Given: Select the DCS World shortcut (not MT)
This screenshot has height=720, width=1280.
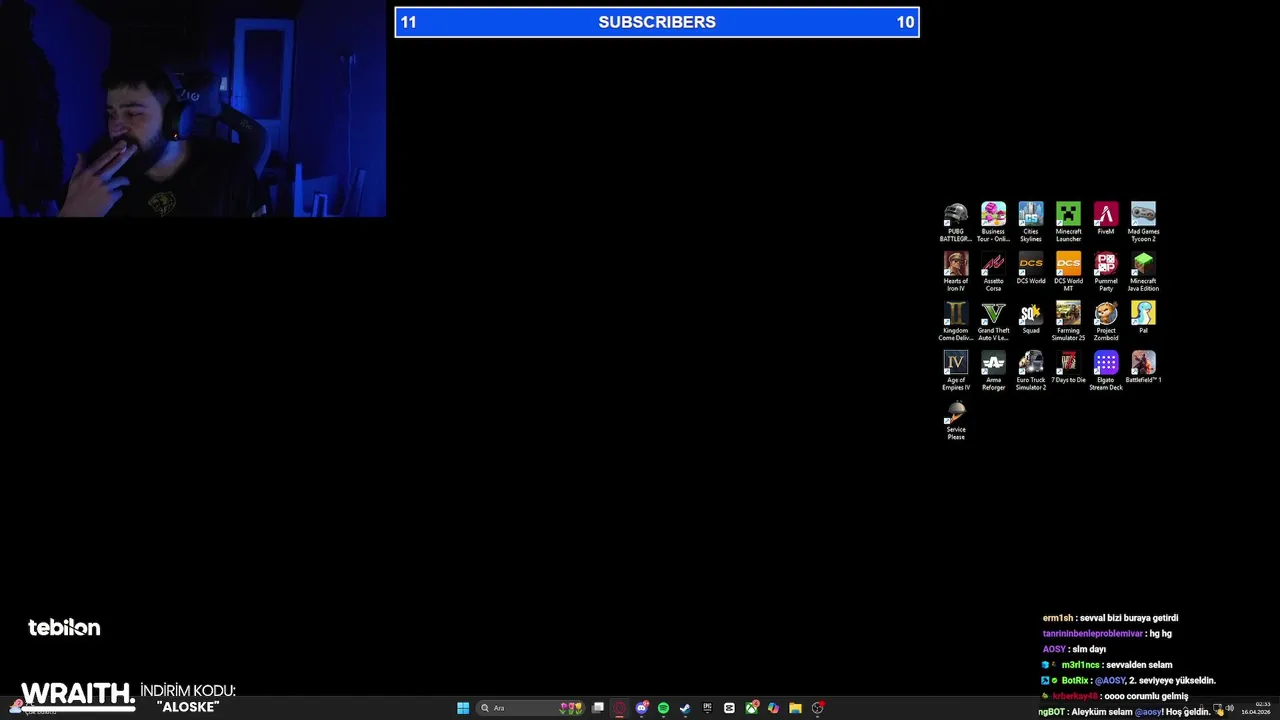Looking at the screenshot, I should (x=1031, y=268).
